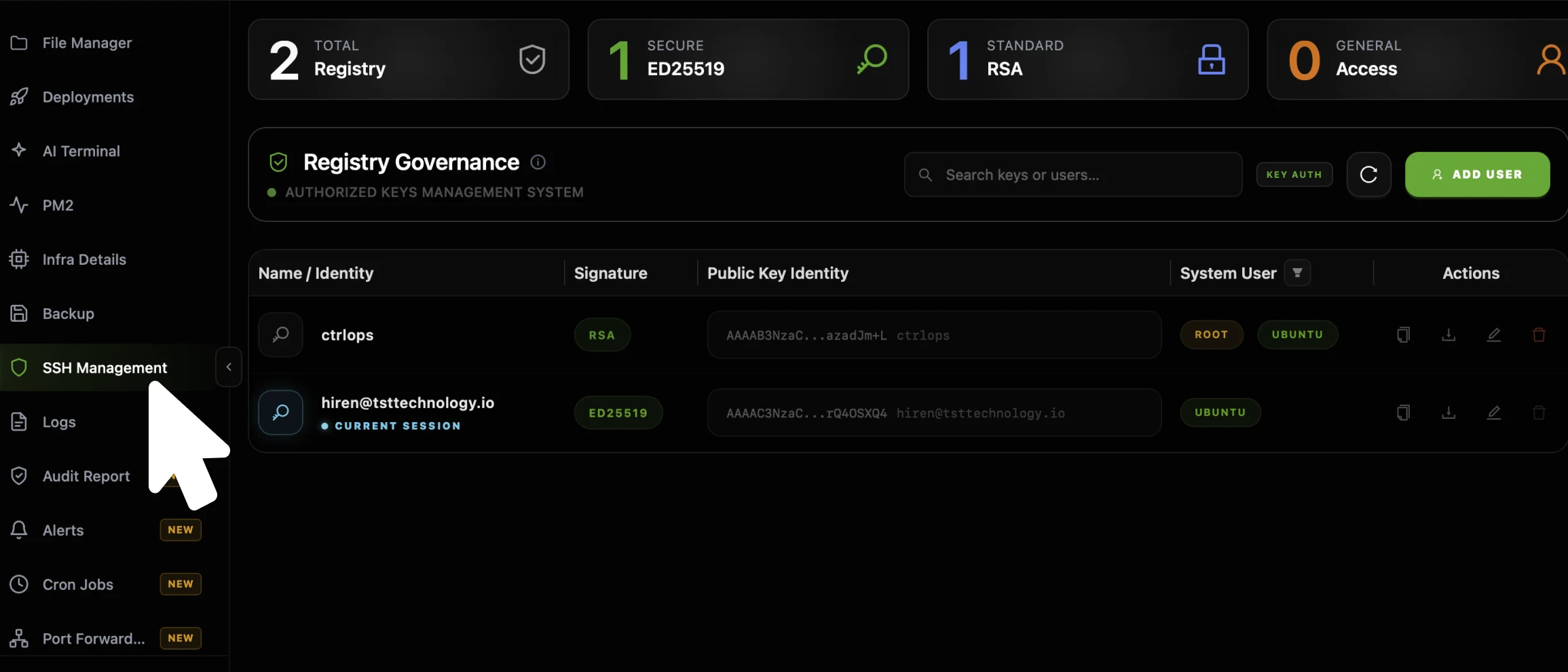Click the ED25519 signature badge
The width and height of the screenshot is (1568, 672).
click(x=618, y=413)
